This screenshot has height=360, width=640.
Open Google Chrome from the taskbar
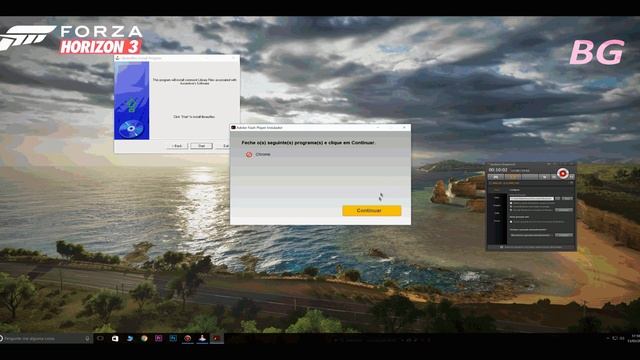[x=144, y=338]
